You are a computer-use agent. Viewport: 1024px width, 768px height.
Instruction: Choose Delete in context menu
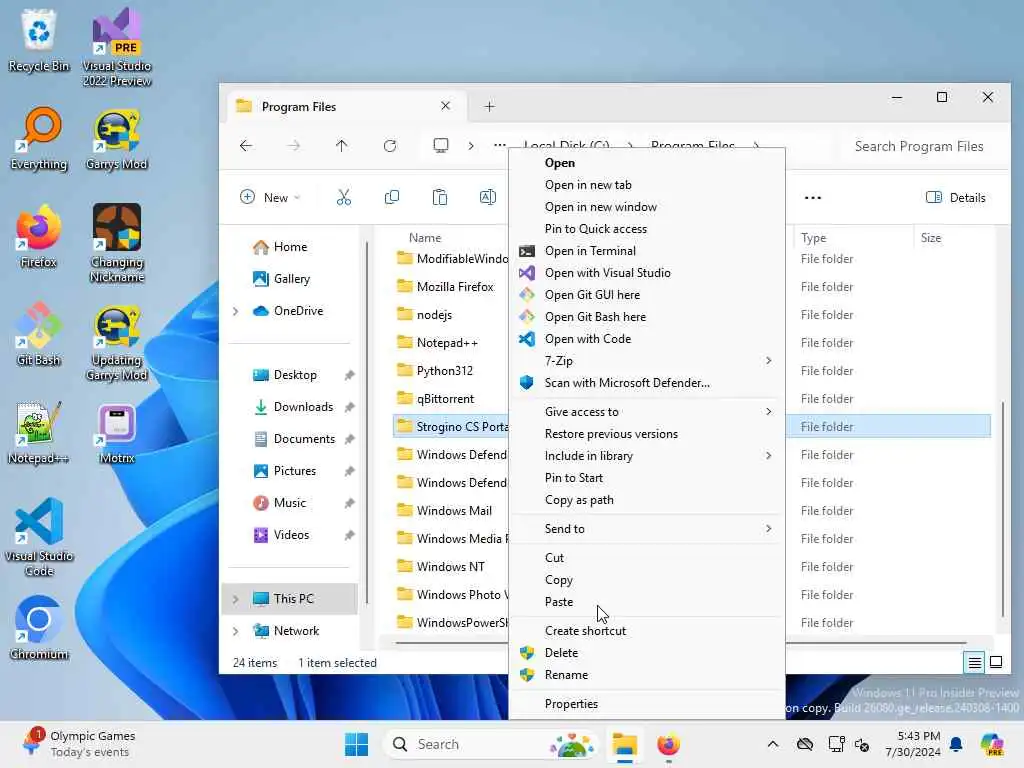(x=647, y=652)
